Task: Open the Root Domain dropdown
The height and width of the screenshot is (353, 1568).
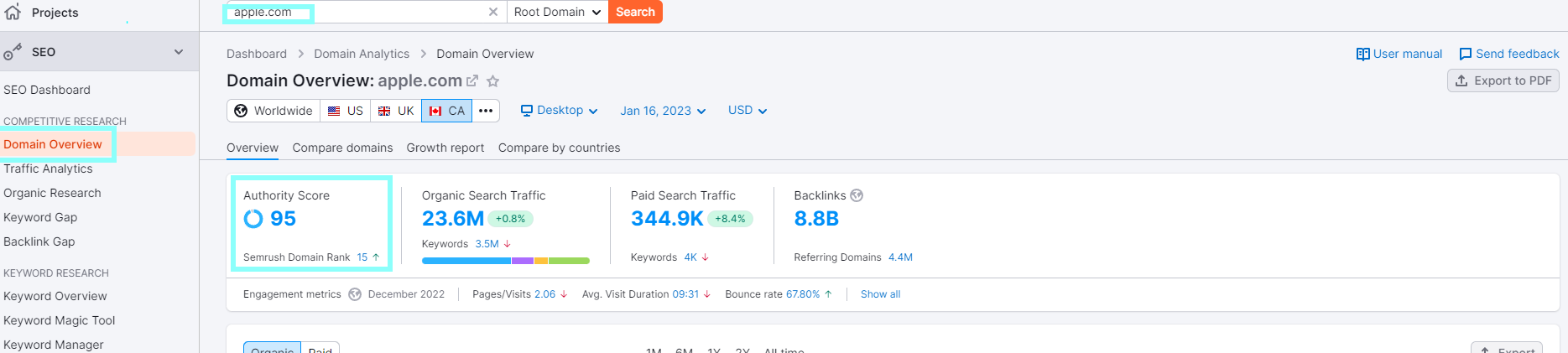Action: point(558,12)
